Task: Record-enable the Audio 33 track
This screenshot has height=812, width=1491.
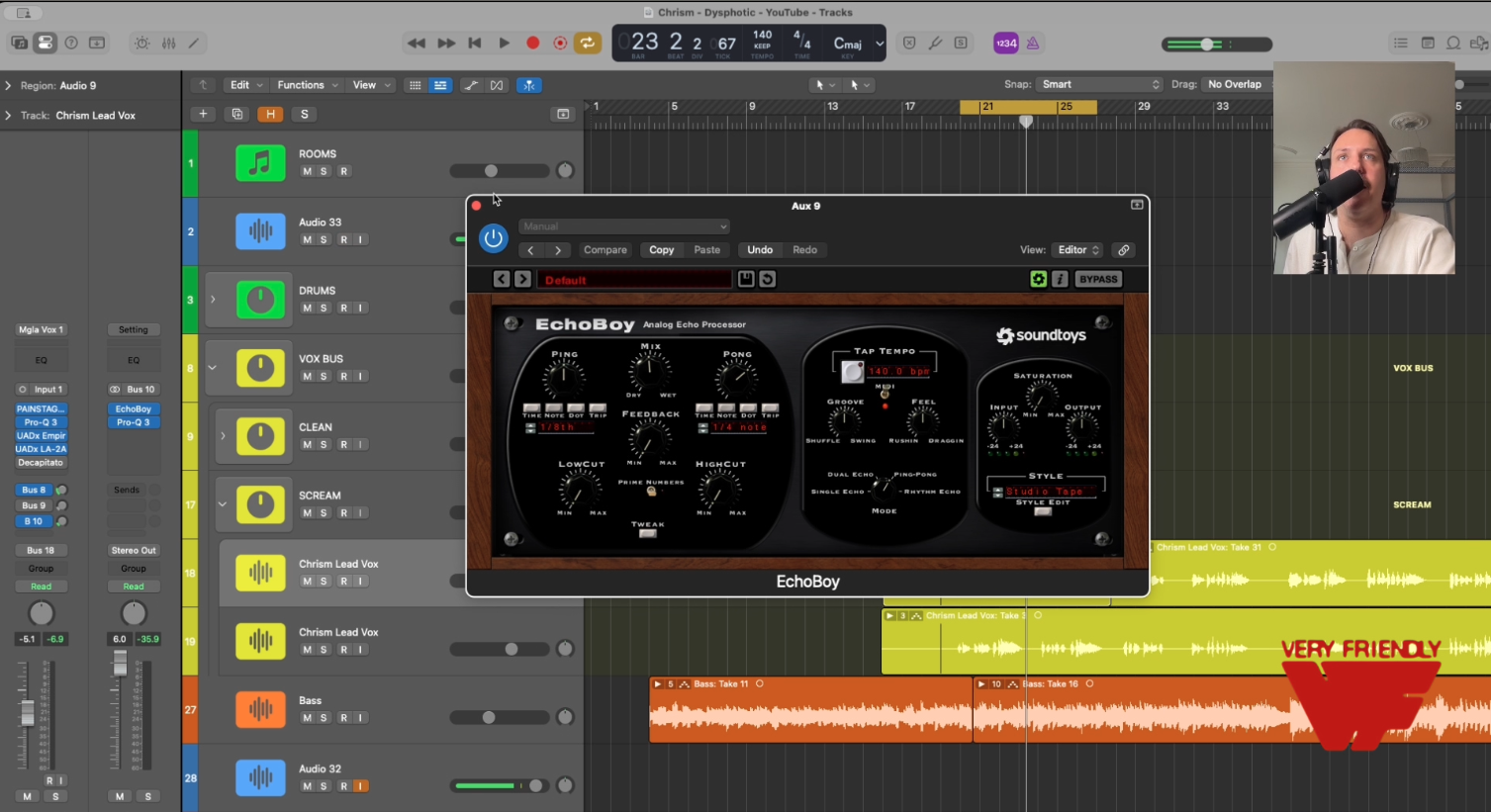Action: pyautogui.click(x=343, y=239)
